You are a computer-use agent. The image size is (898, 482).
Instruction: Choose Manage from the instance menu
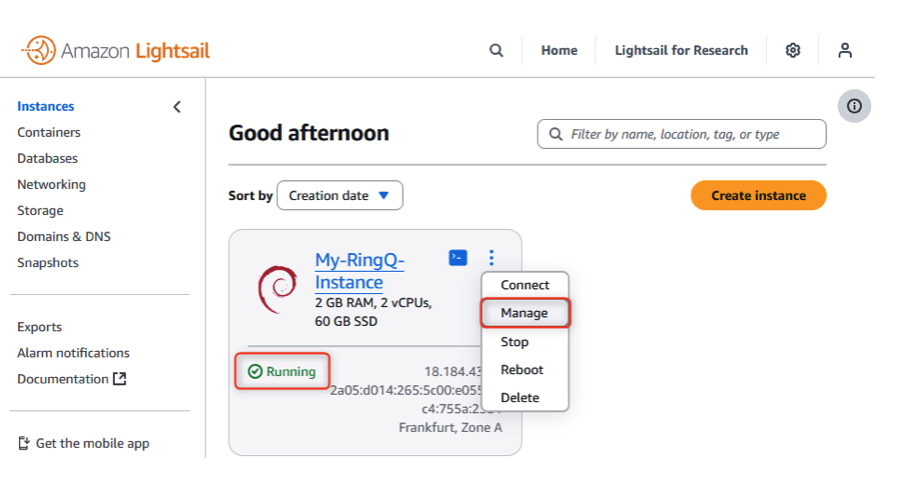(525, 313)
